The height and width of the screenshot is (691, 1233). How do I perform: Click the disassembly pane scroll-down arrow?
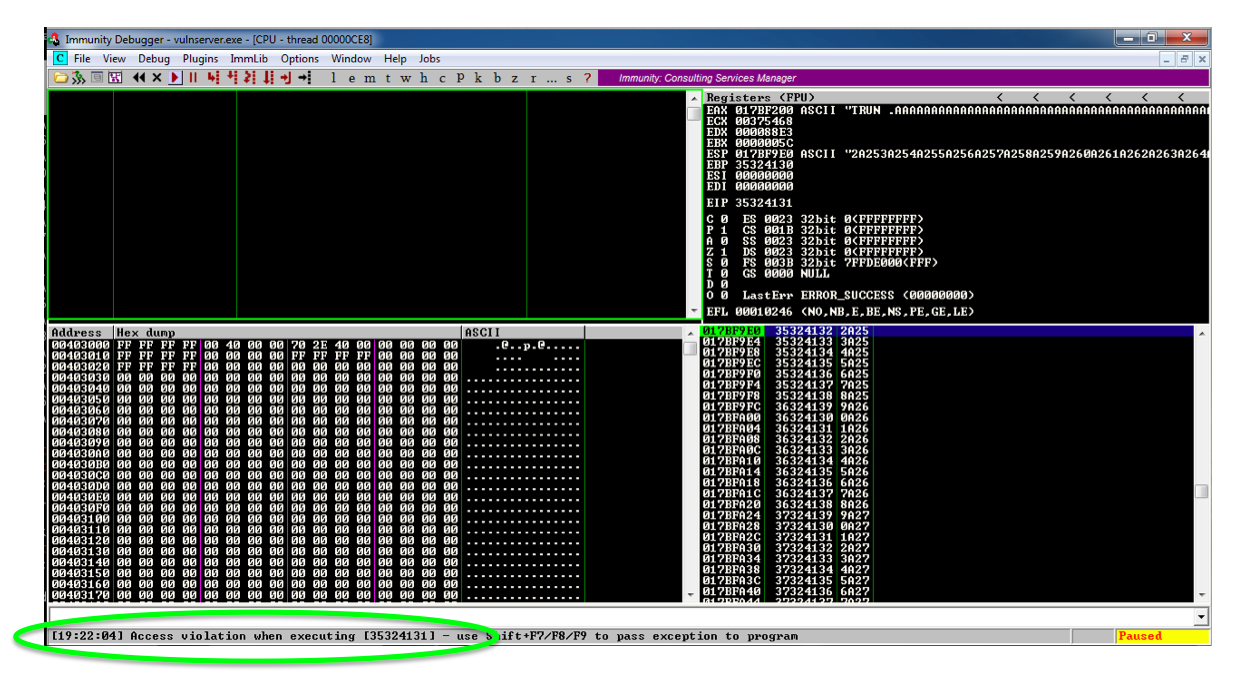coord(694,310)
